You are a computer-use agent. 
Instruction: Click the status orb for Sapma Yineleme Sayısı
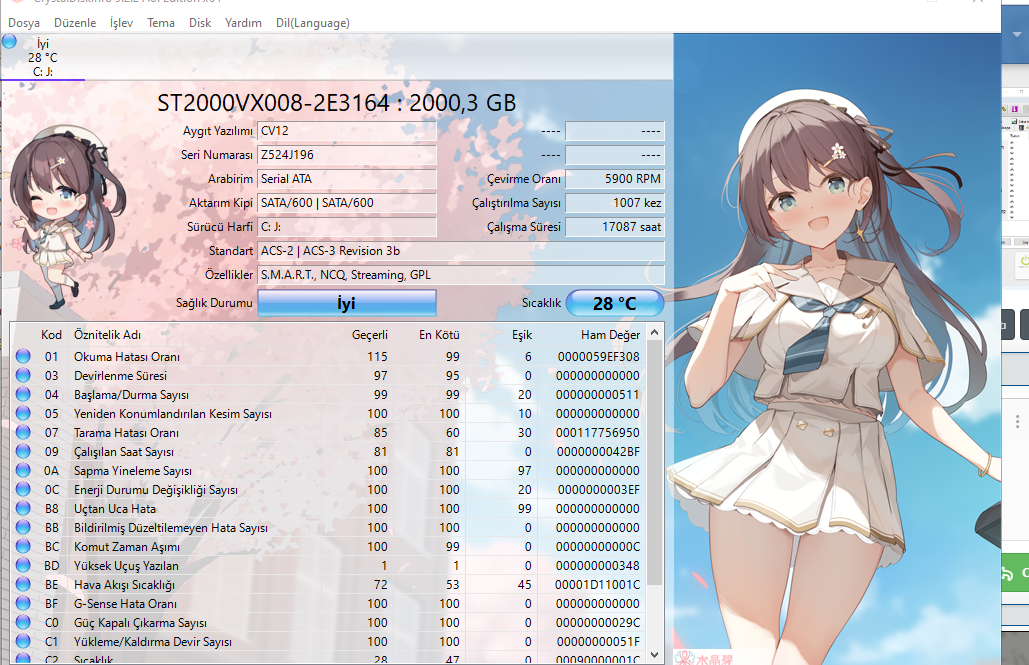point(23,471)
